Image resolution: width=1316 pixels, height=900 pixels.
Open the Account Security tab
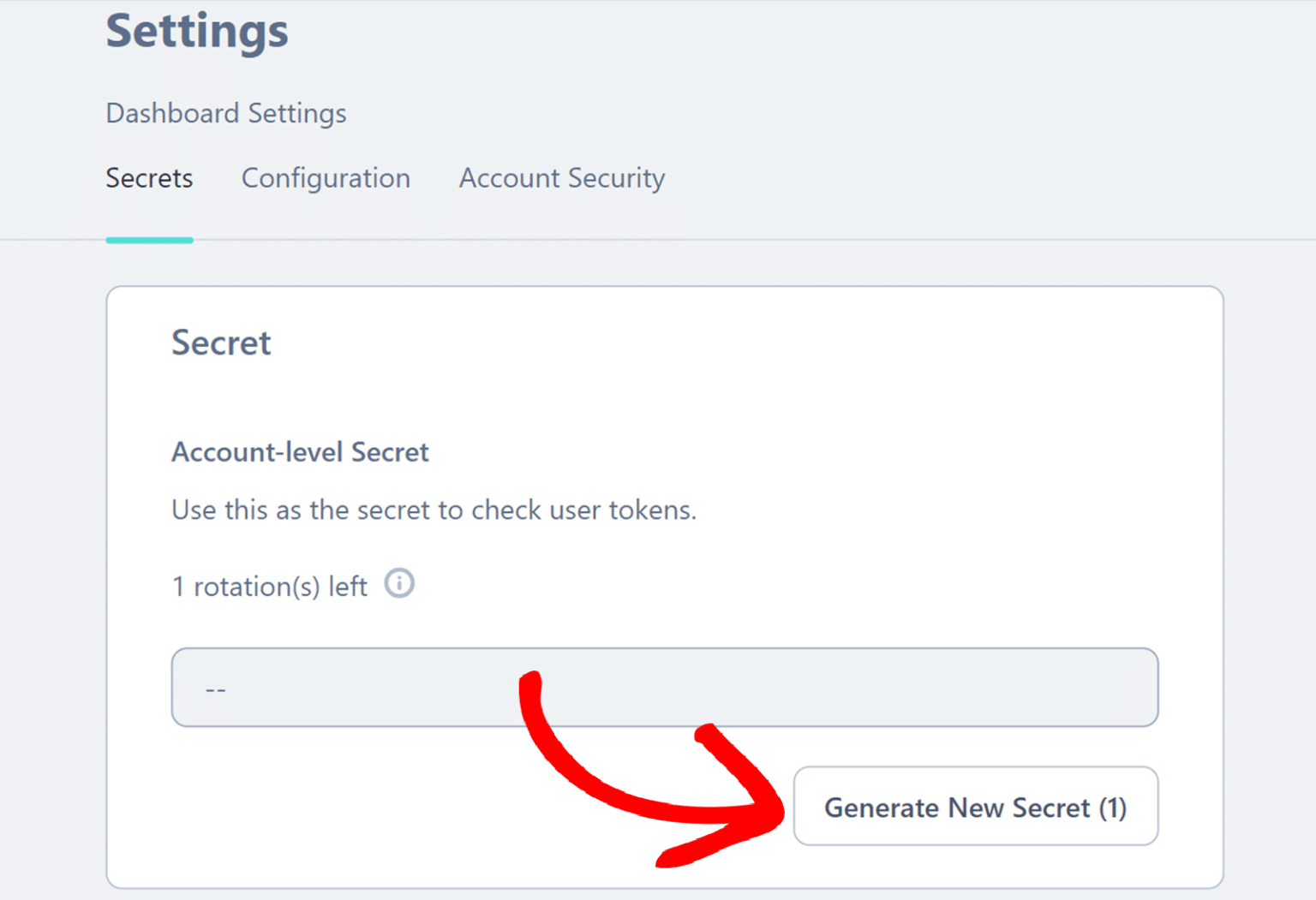(561, 178)
